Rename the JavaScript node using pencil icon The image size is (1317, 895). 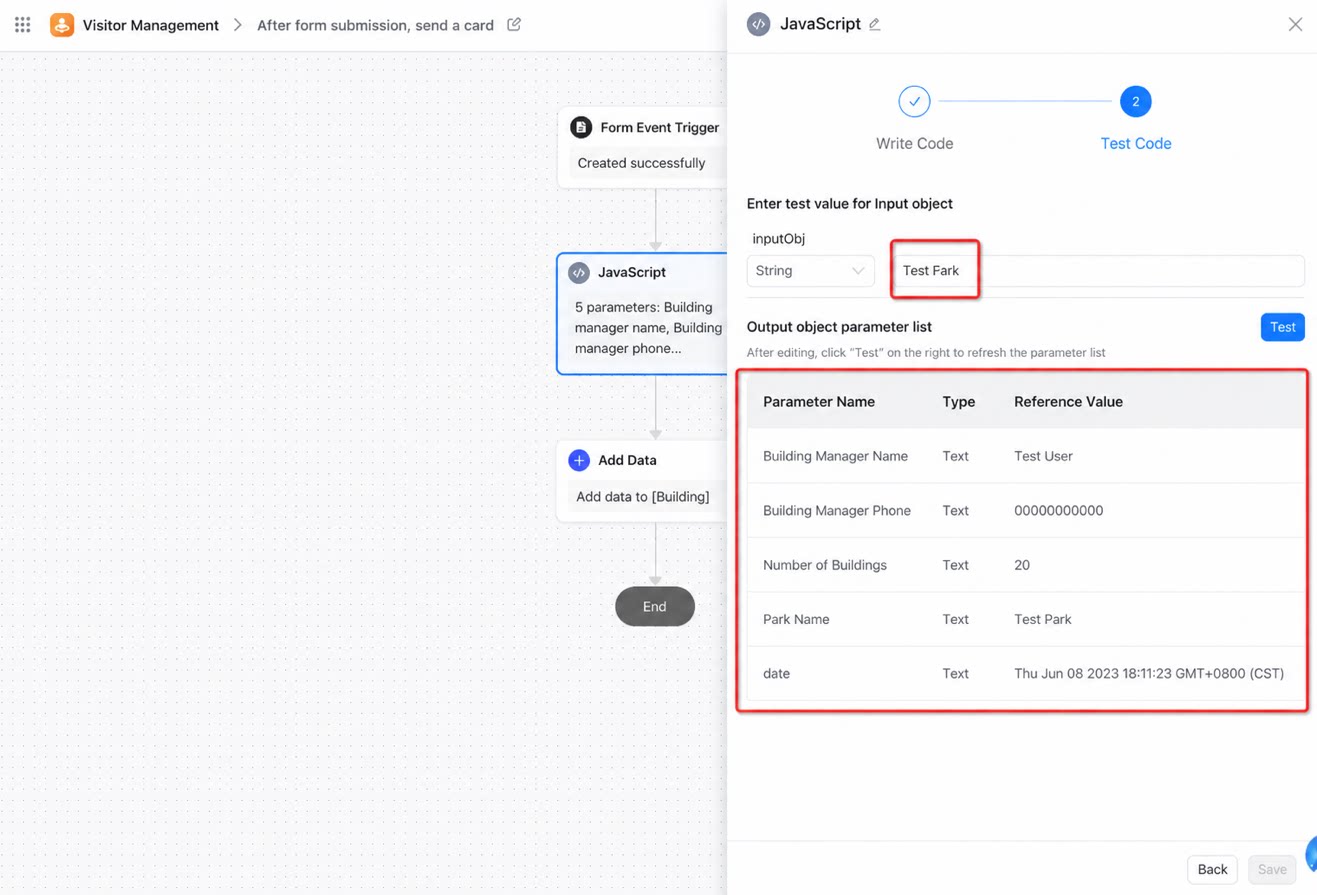tap(874, 24)
